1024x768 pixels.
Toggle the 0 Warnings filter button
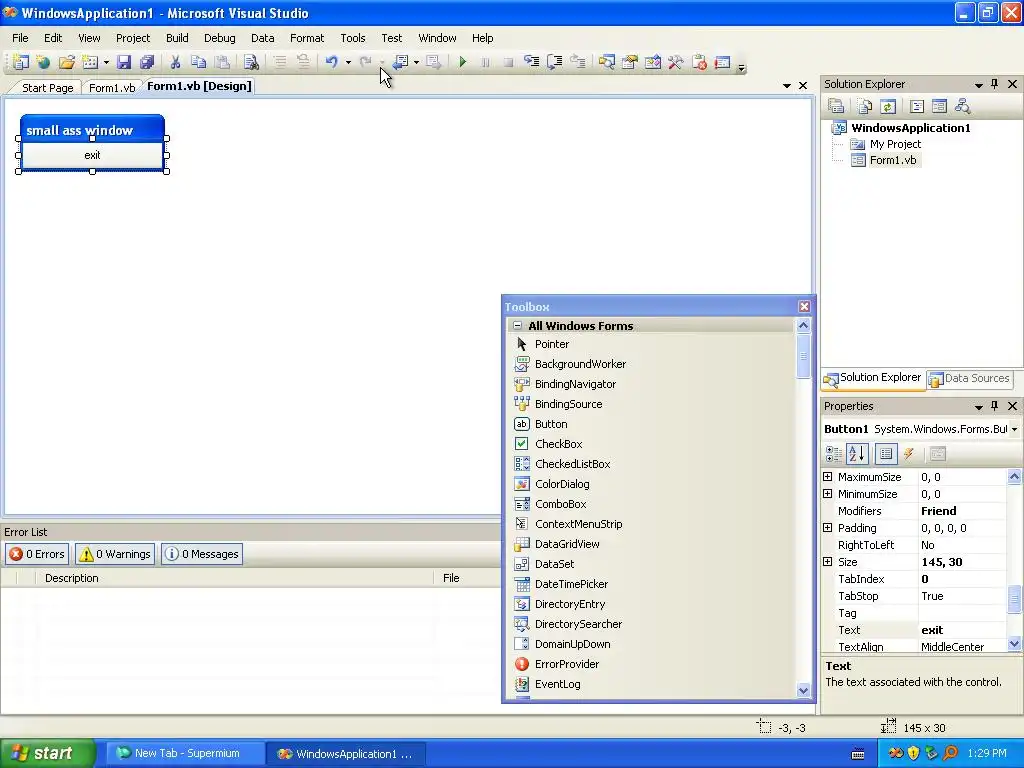point(115,554)
